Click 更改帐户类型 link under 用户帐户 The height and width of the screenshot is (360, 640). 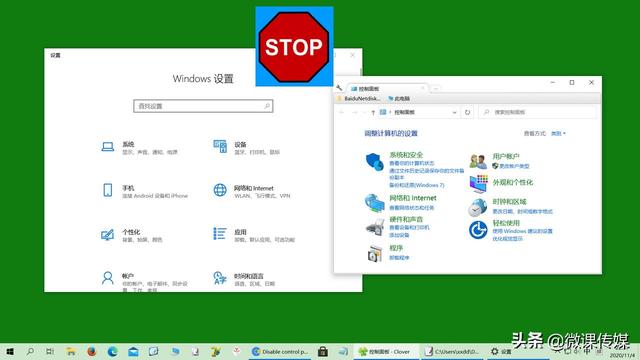(x=514, y=166)
